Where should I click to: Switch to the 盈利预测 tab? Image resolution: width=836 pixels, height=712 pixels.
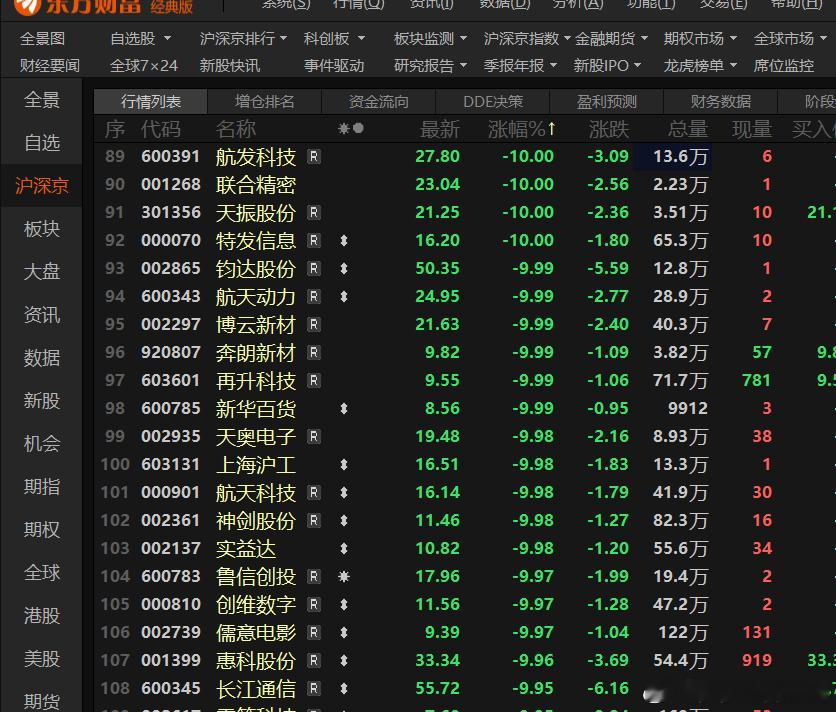click(607, 101)
